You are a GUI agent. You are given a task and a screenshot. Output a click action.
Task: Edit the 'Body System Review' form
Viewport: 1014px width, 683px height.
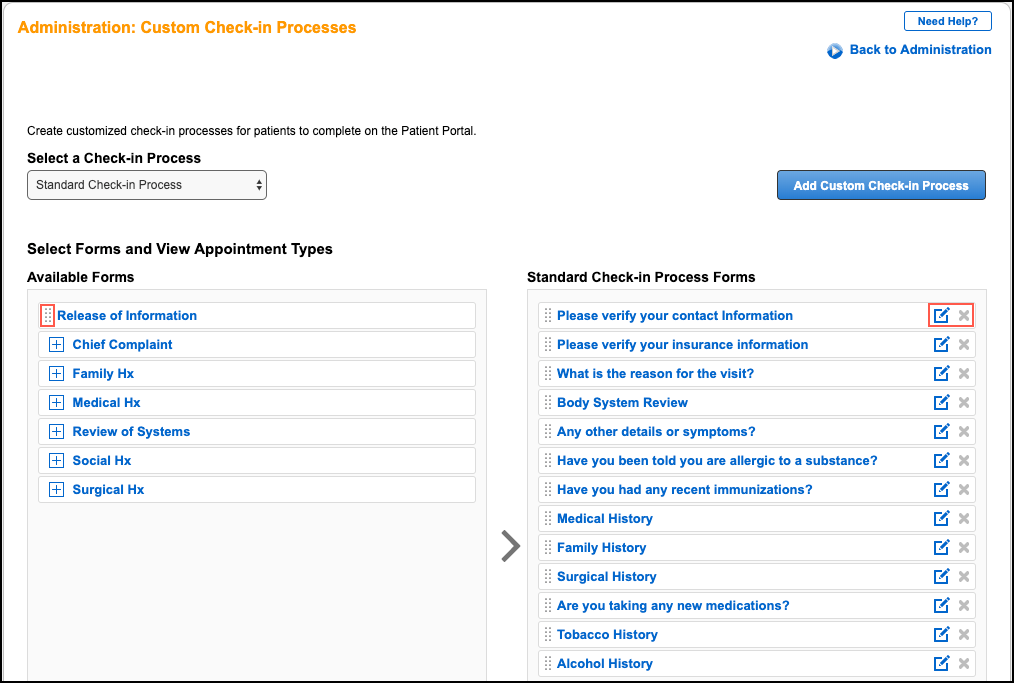[x=940, y=402]
